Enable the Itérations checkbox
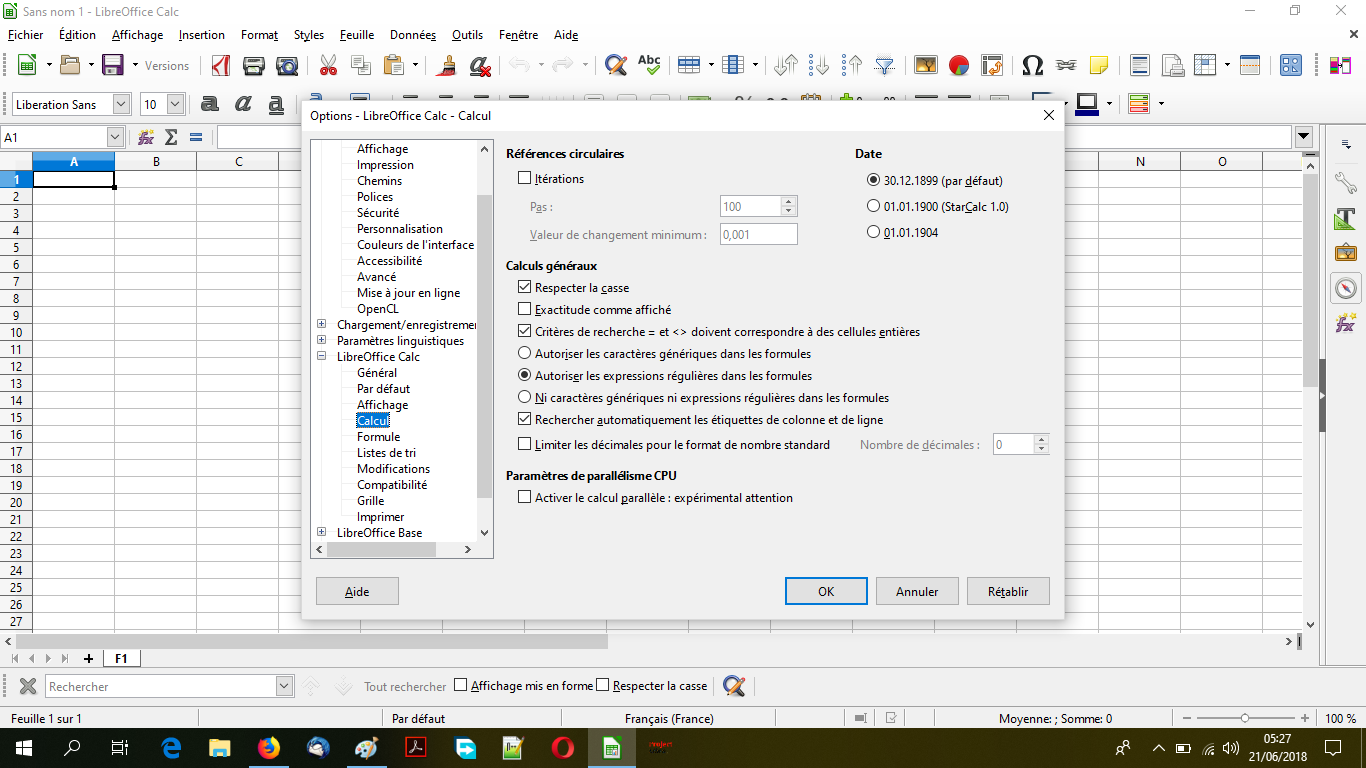 pos(525,178)
